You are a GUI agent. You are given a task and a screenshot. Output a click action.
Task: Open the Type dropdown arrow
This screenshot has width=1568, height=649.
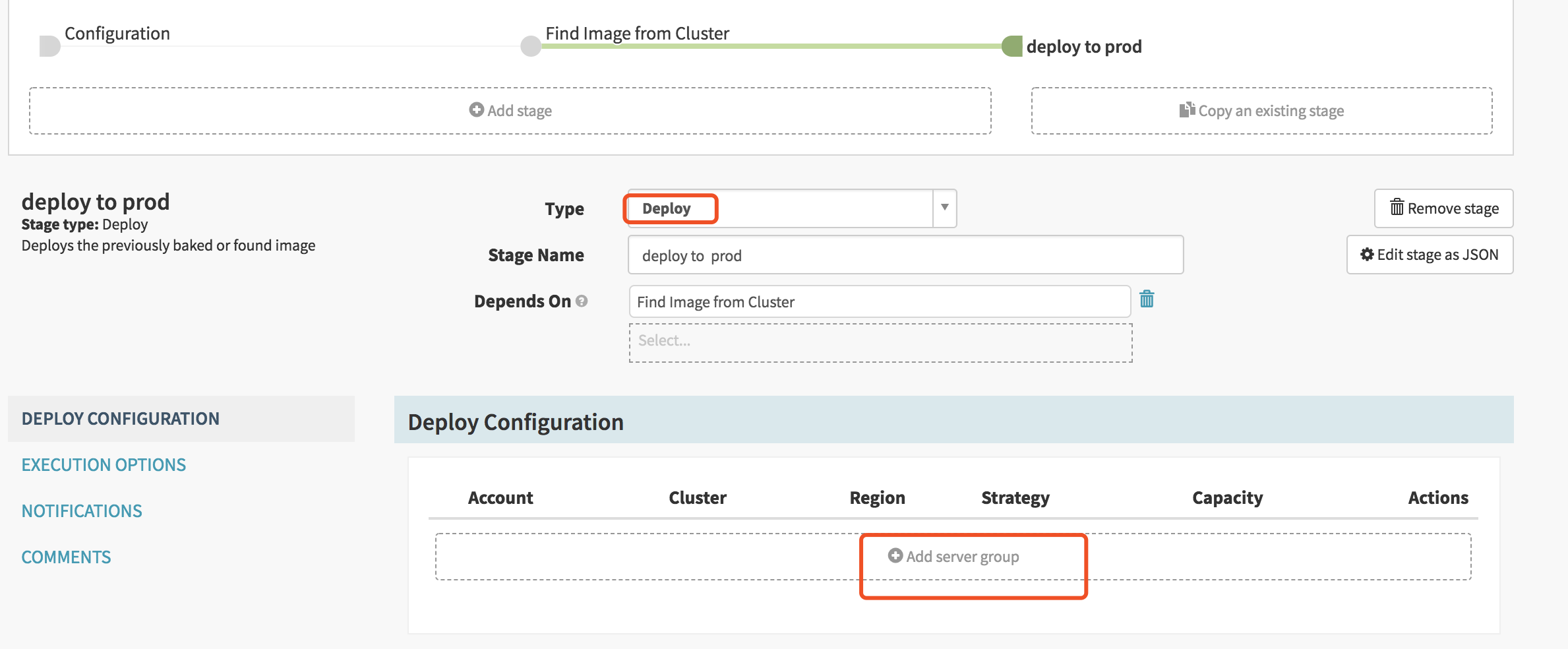(x=944, y=208)
